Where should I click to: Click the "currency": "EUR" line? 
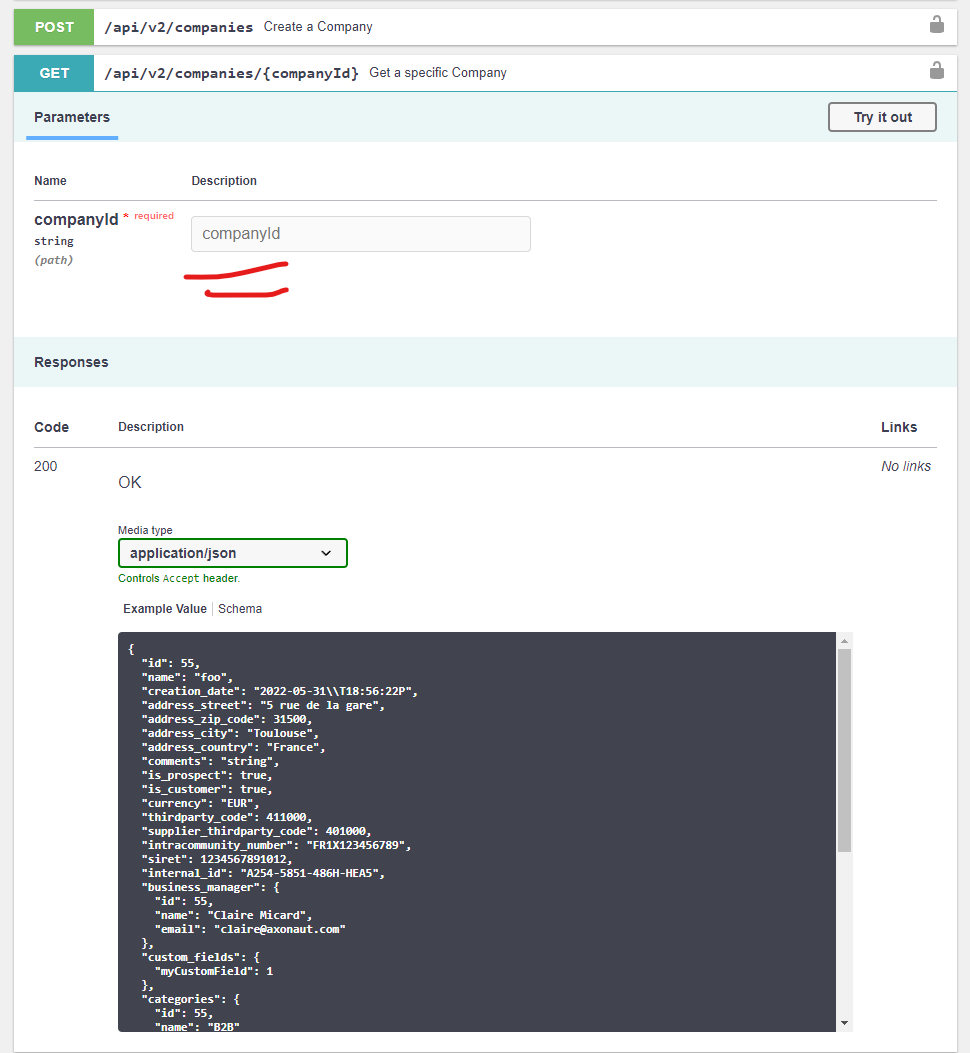click(x=200, y=803)
